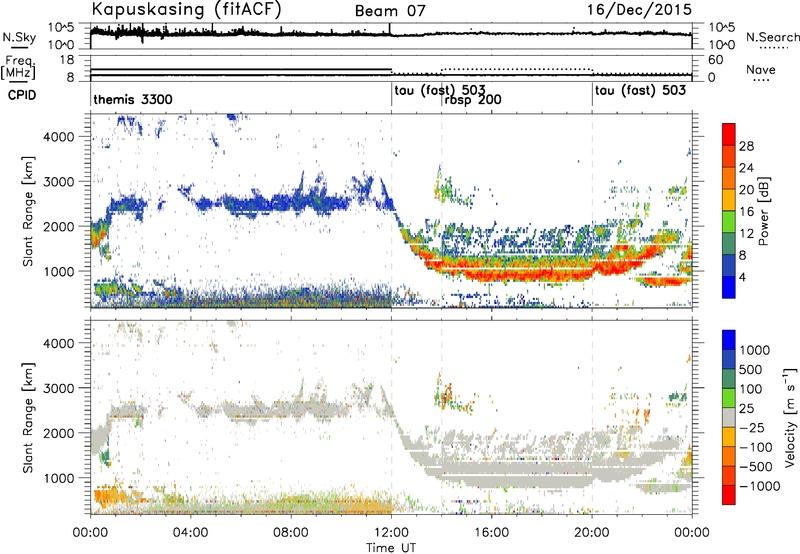Click the '12:00' time axis tick
Screen dimensions: 800x554
pyautogui.click(x=391, y=533)
